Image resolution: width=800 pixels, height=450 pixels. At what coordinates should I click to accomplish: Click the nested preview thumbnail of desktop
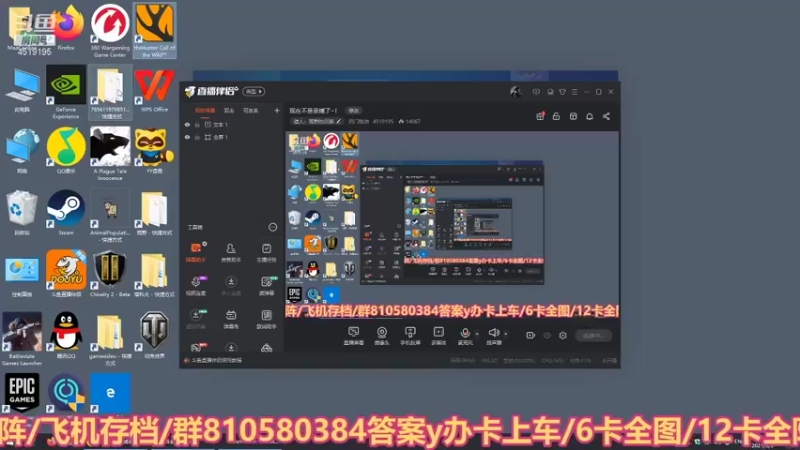pos(452,224)
